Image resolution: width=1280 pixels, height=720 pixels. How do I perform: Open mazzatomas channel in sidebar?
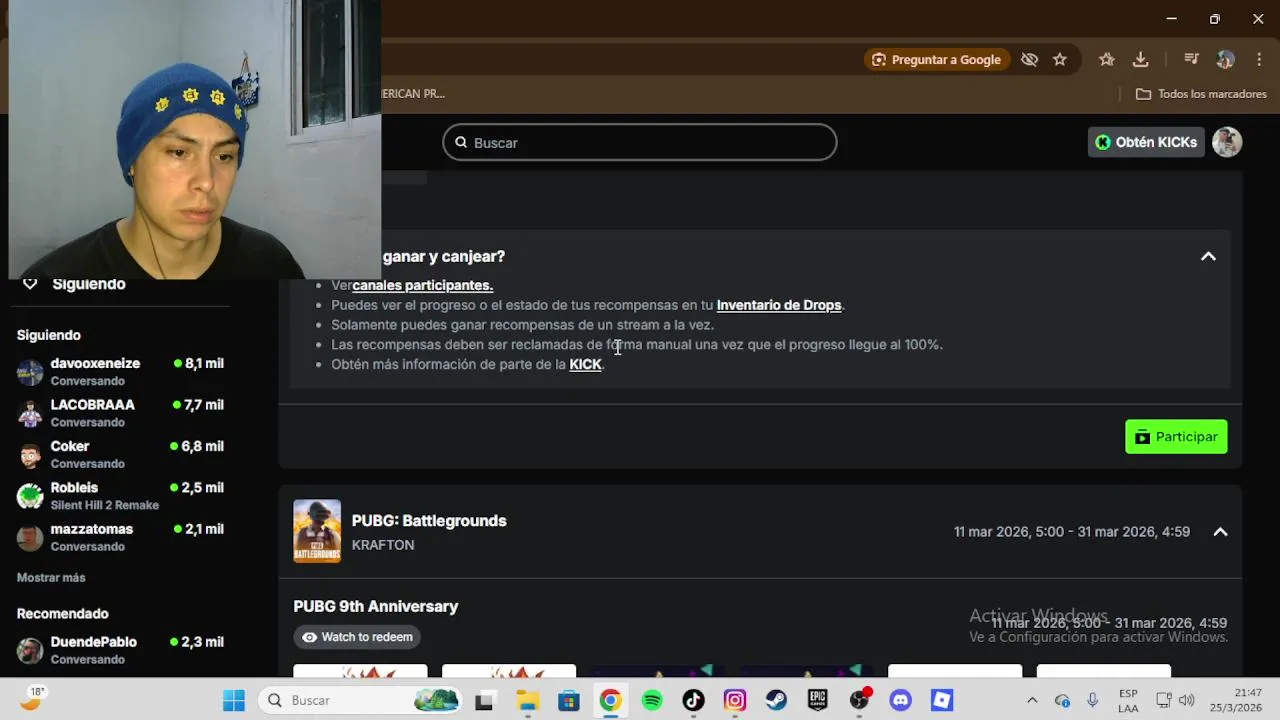(x=120, y=537)
